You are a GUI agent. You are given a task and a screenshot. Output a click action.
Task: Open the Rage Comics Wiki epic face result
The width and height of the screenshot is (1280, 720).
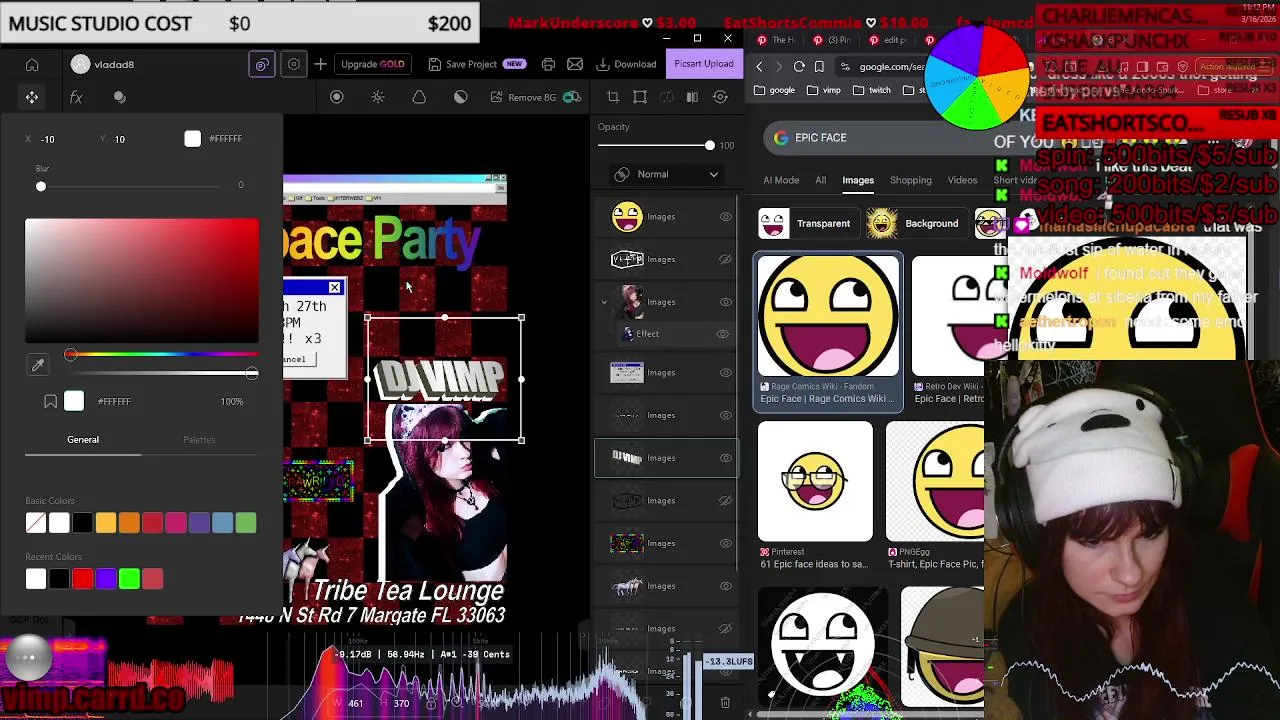click(x=828, y=332)
